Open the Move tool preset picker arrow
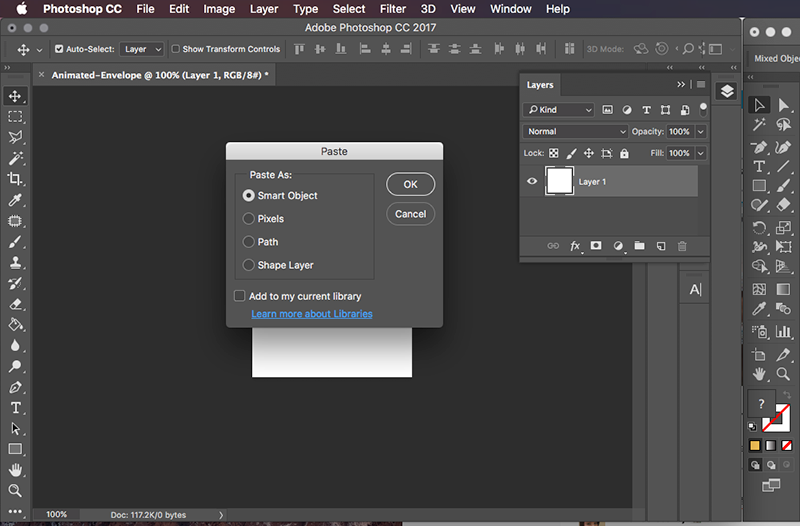The height and width of the screenshot is (526, 800). pos(39,50)
